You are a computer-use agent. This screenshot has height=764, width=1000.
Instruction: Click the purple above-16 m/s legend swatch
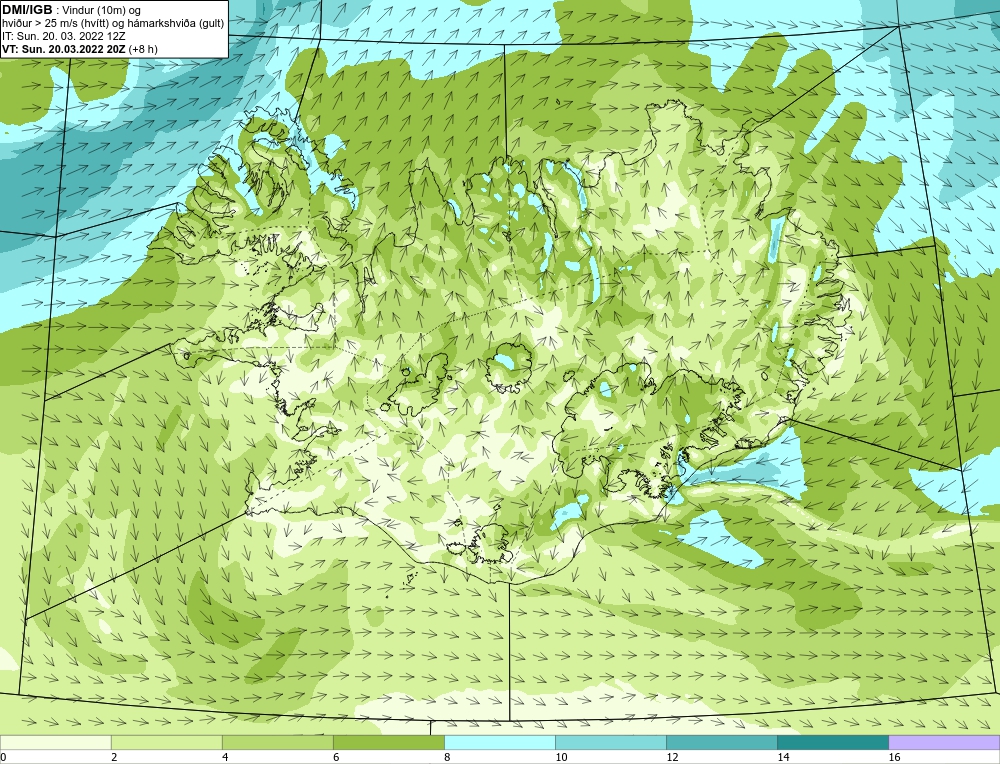pos(944,742)
